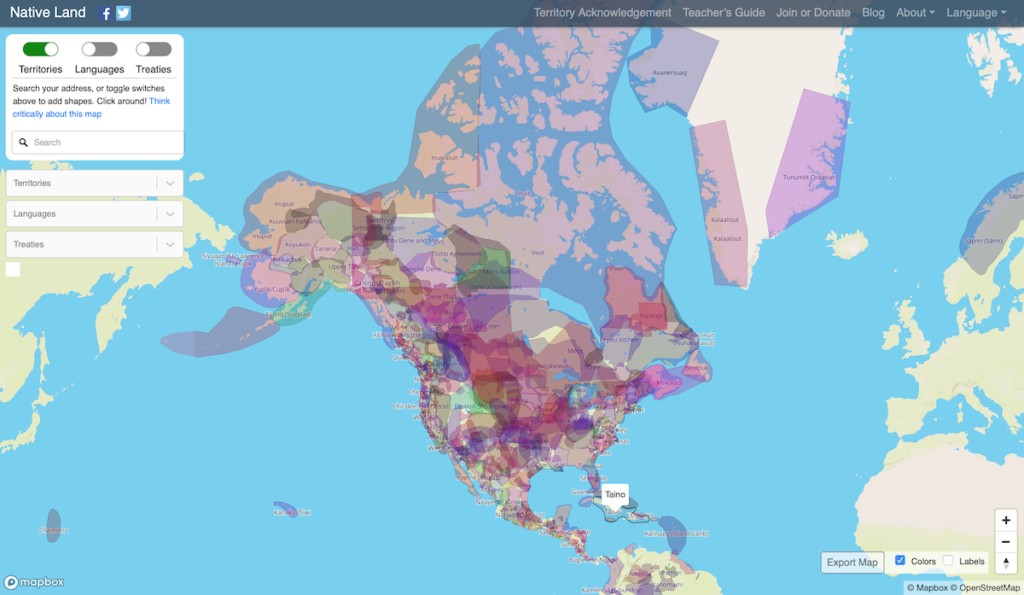Open the Treaties dropdown selector

[95, 245]
